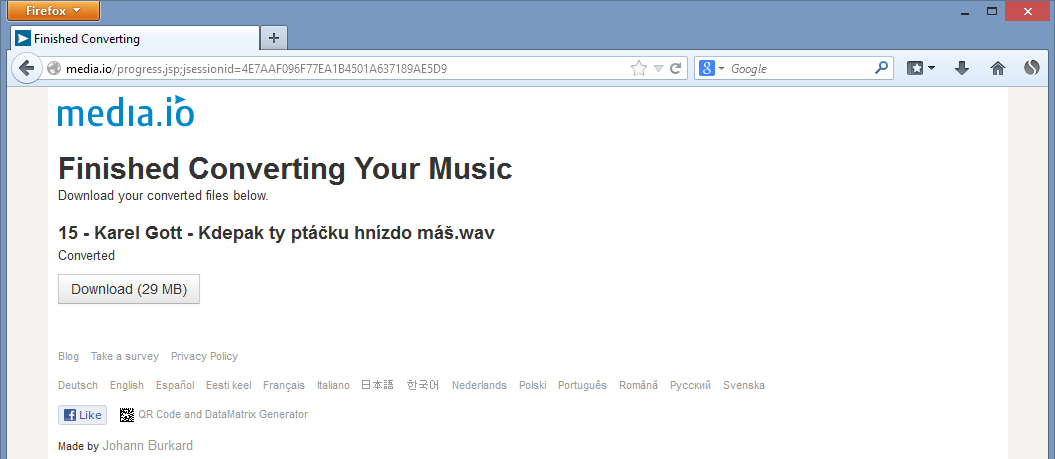
Task: Go to the Home page icon
Action: point(998,68)
